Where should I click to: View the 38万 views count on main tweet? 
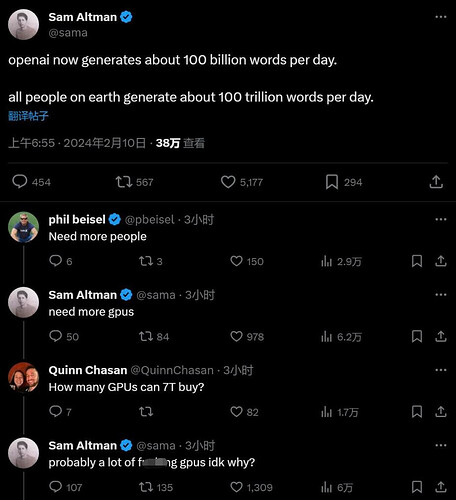[180, 143]
